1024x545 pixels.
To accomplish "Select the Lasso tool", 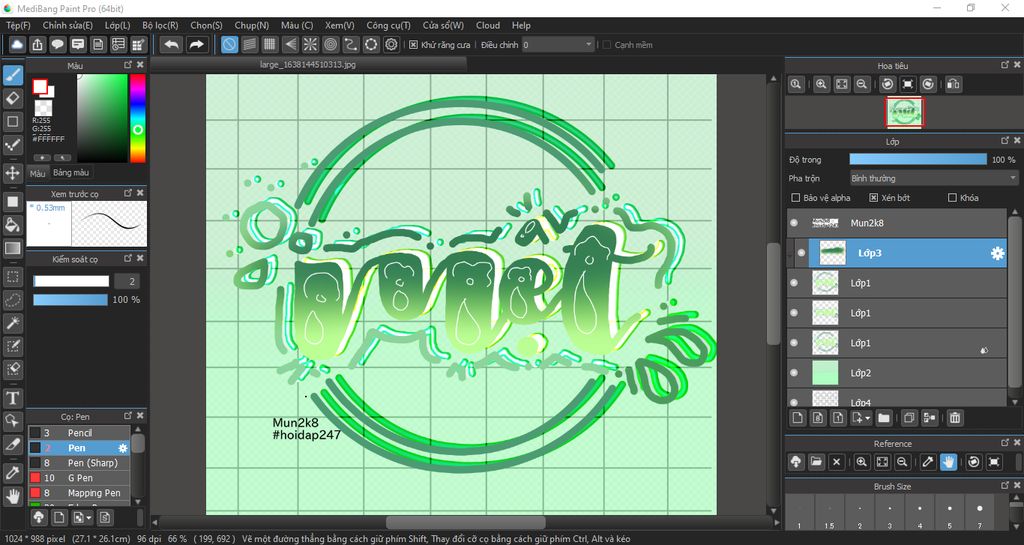I will (12, 300).
